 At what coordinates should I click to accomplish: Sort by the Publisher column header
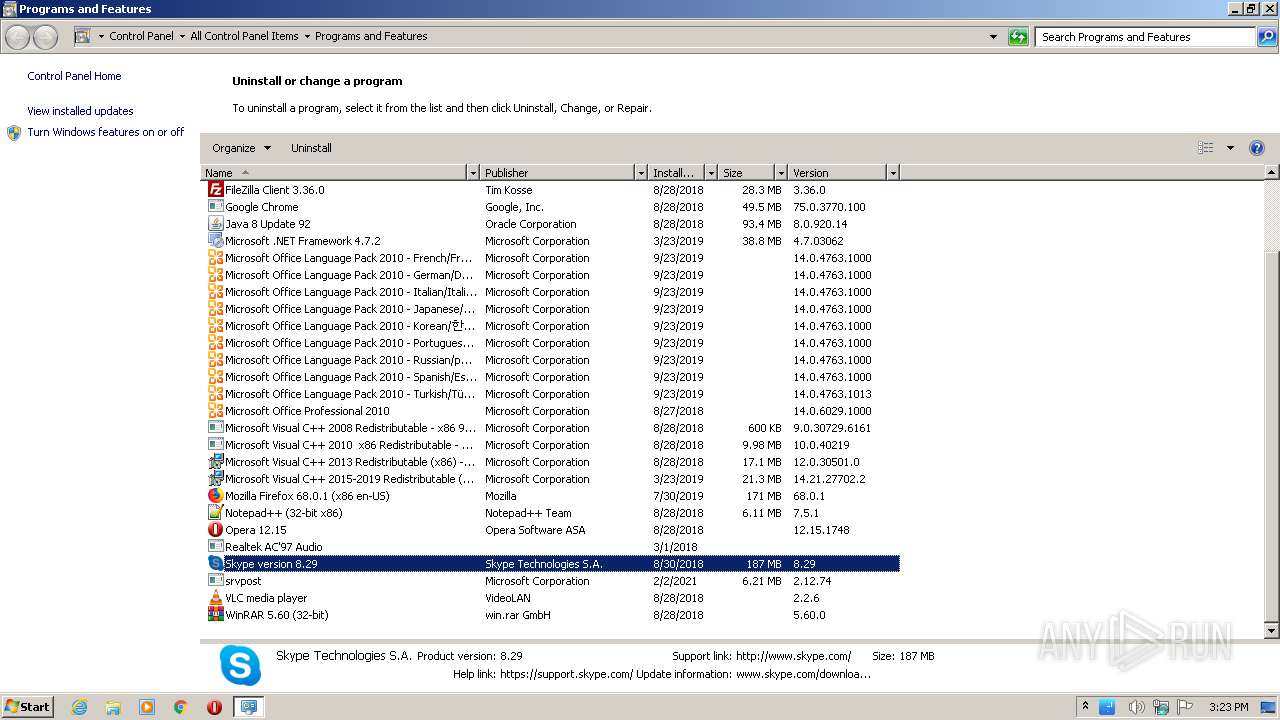click(x=558, y=173)
